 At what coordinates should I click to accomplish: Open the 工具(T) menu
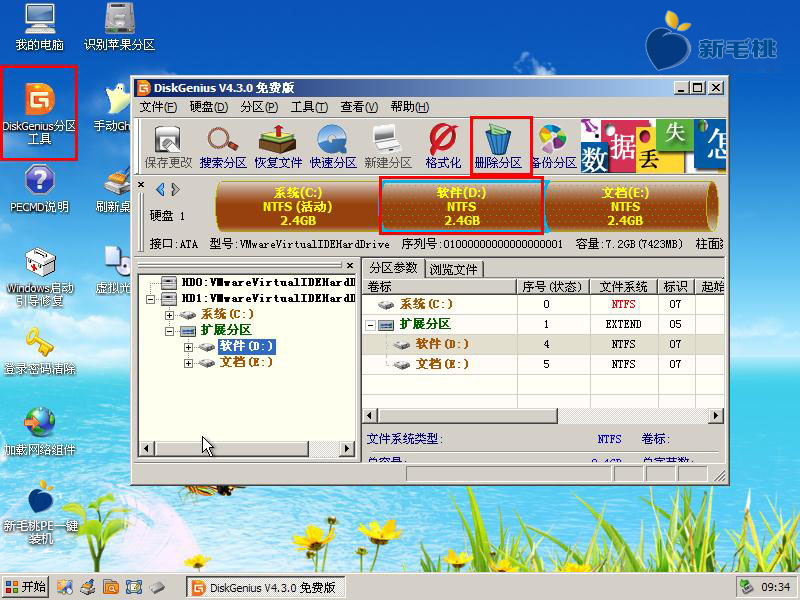[309, 107]
